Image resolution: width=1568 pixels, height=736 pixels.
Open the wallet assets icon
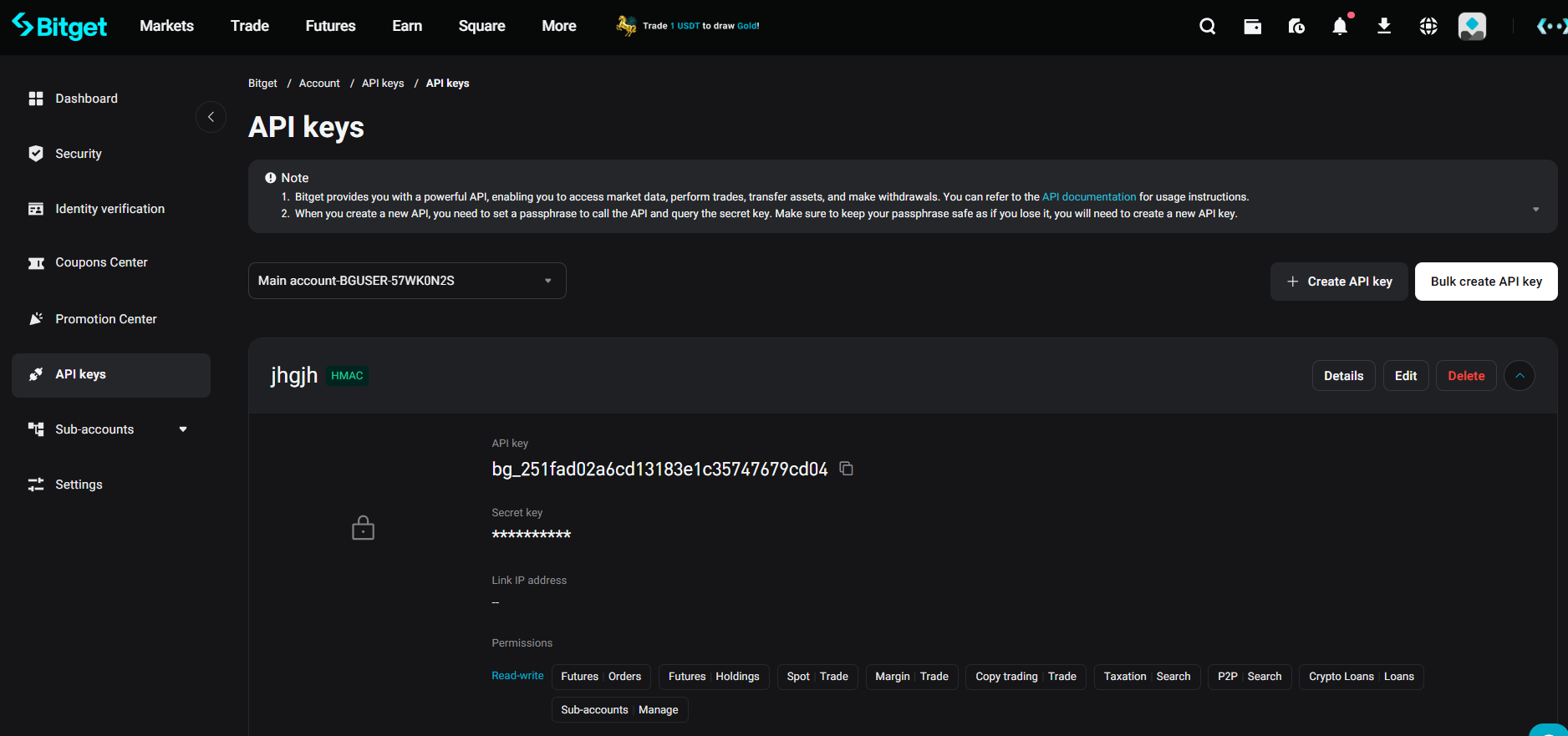(1252, 27)
